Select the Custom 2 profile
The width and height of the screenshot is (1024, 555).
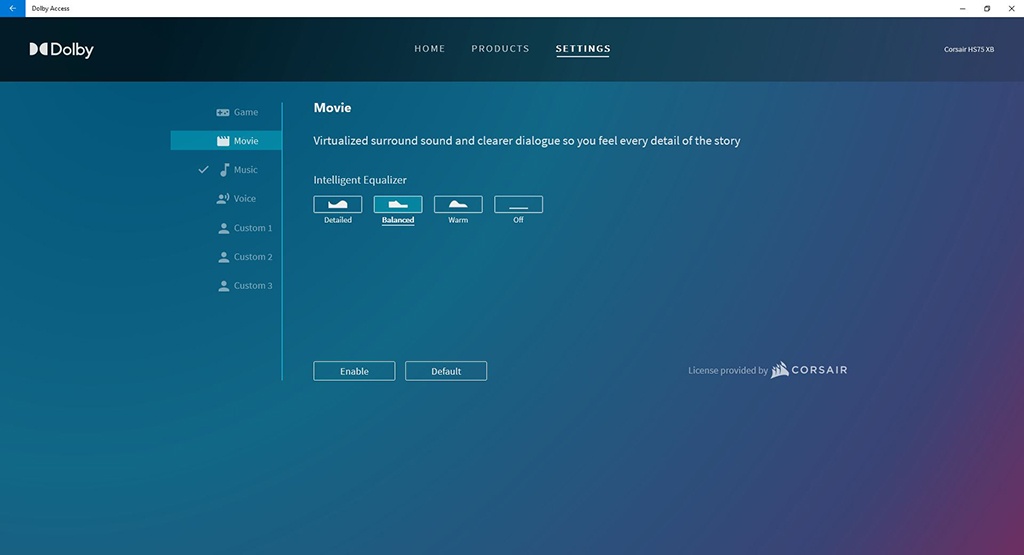pyautogui.click(x=226, y=257)
